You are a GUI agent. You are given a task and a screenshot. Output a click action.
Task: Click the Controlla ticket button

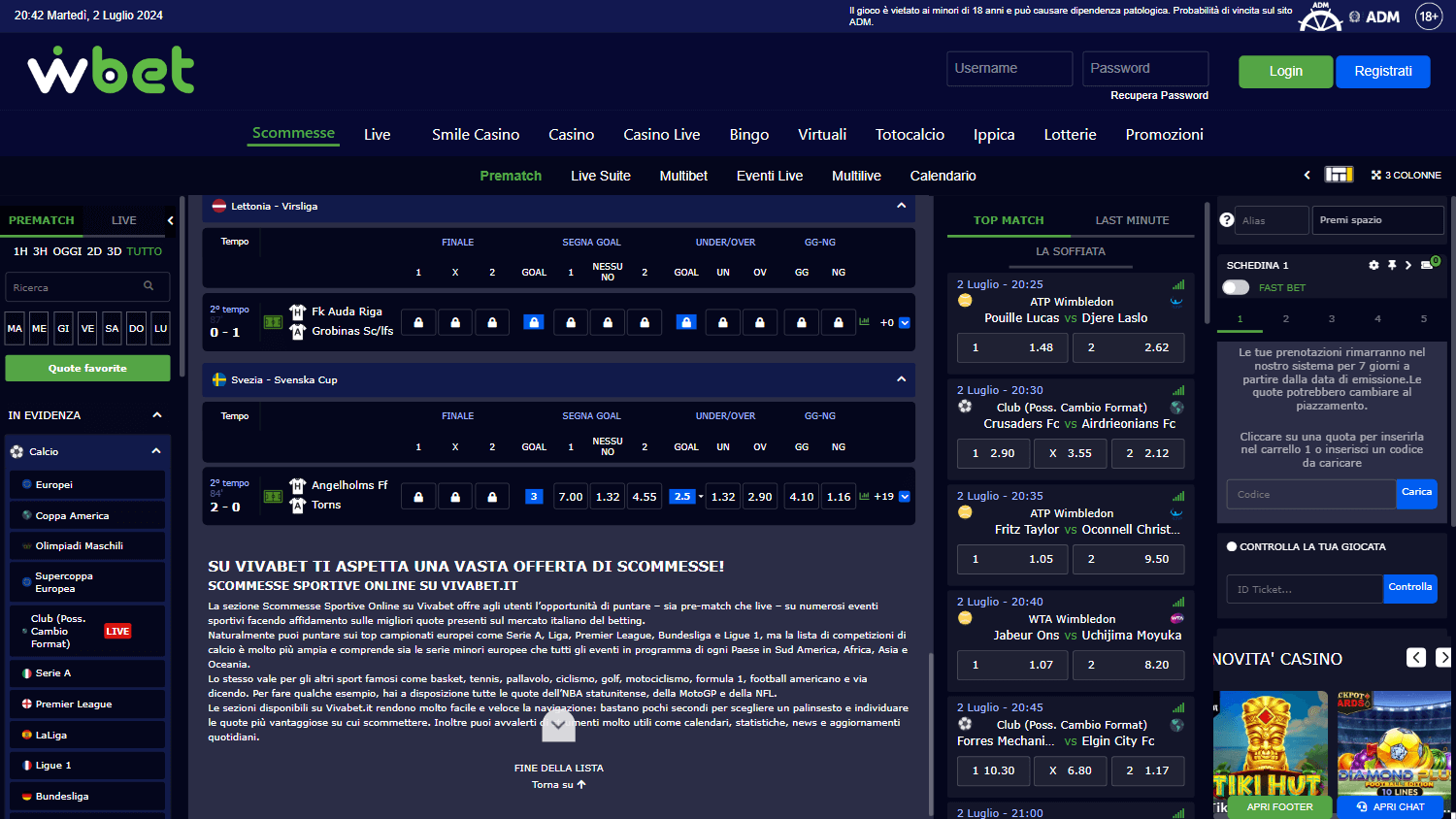(x=1409, y=588)
